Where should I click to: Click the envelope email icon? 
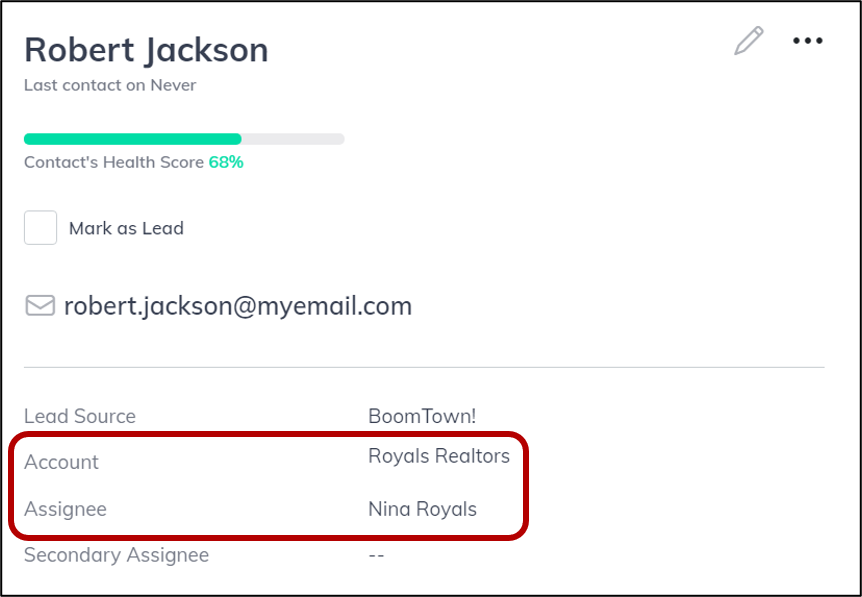pos(40,306)
